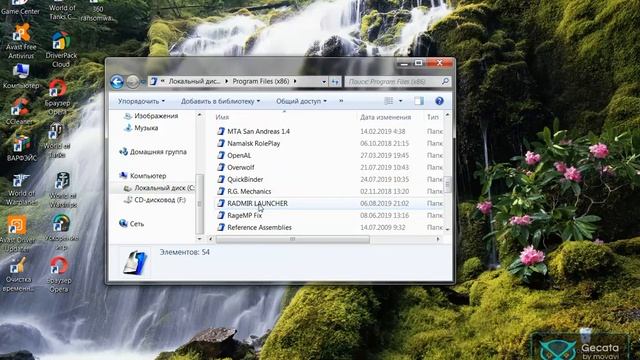
Task: Toggle the preview pane
Action: click(x=419, y=101)
